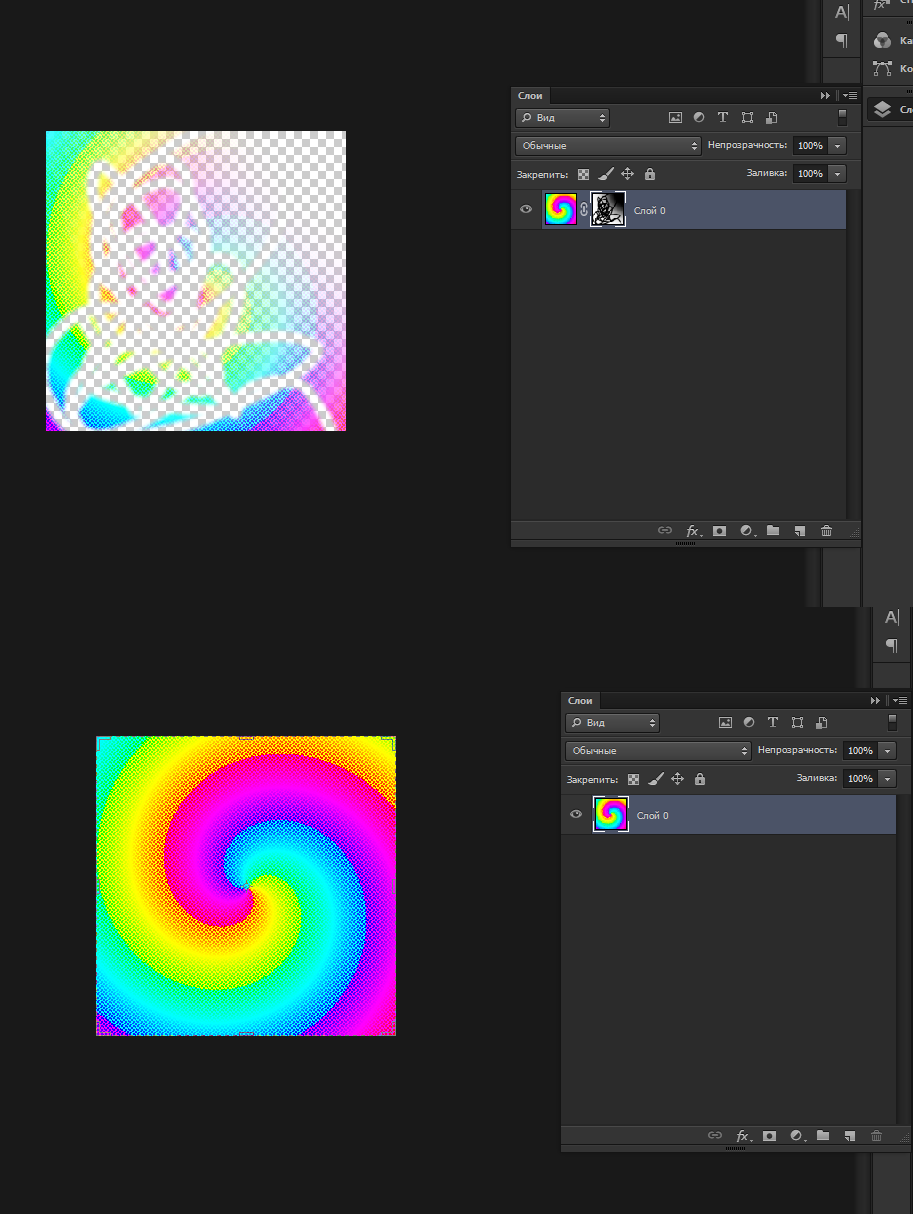Toggle layer filtering switch in upper panel
This screenshot has height=1214, width=913.
tap(842, 117)
